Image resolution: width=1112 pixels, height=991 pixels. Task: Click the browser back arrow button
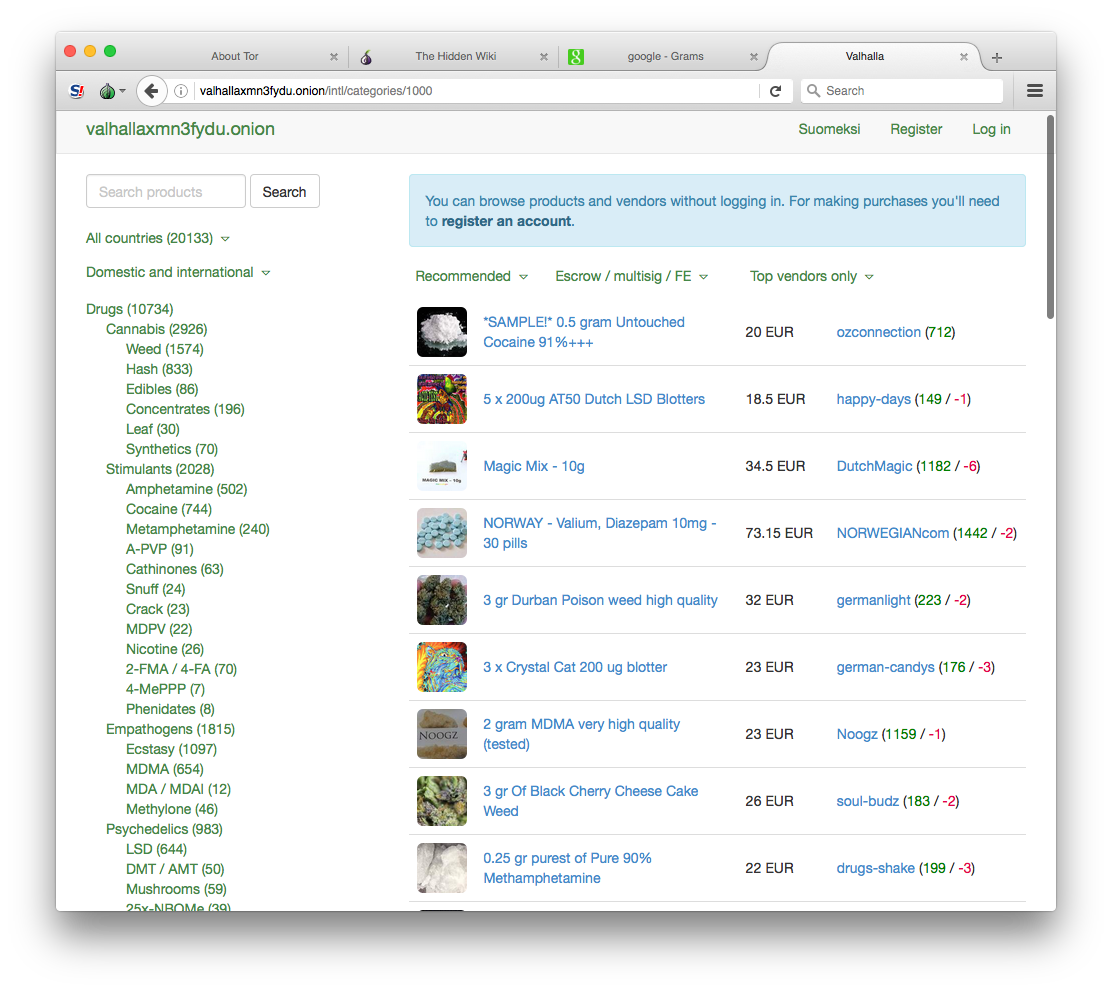[x=151, y=91]
